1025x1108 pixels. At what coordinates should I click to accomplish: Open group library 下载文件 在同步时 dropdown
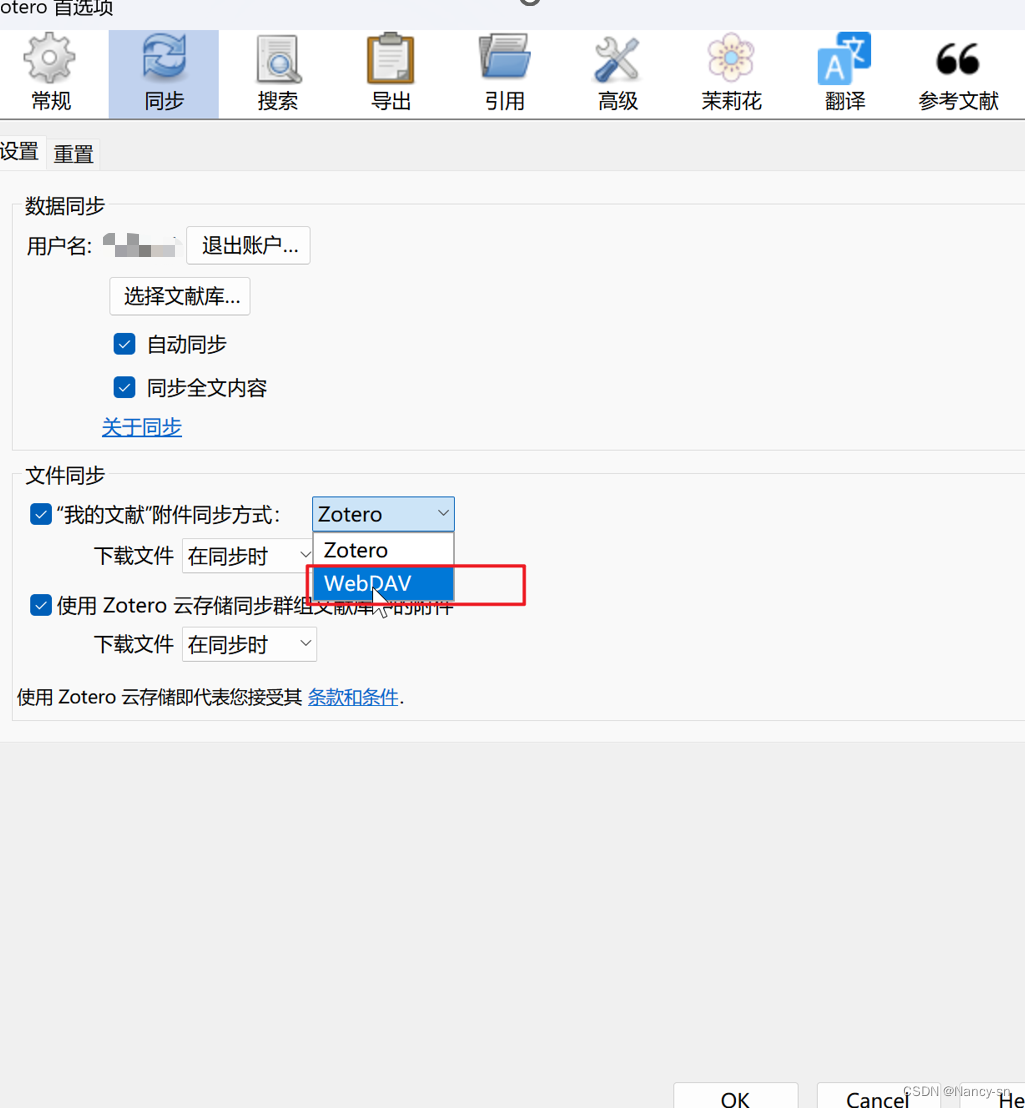tap(249, 644)
